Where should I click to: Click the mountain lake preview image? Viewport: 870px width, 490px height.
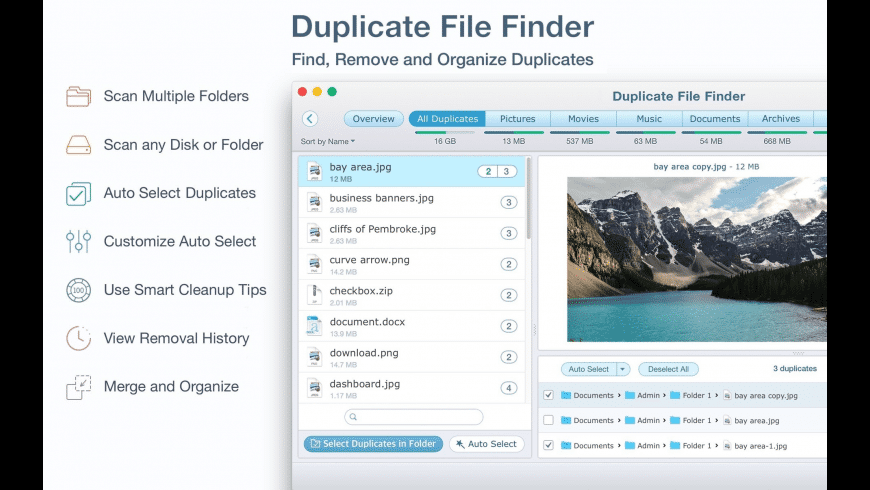click(x=696, y=259)
